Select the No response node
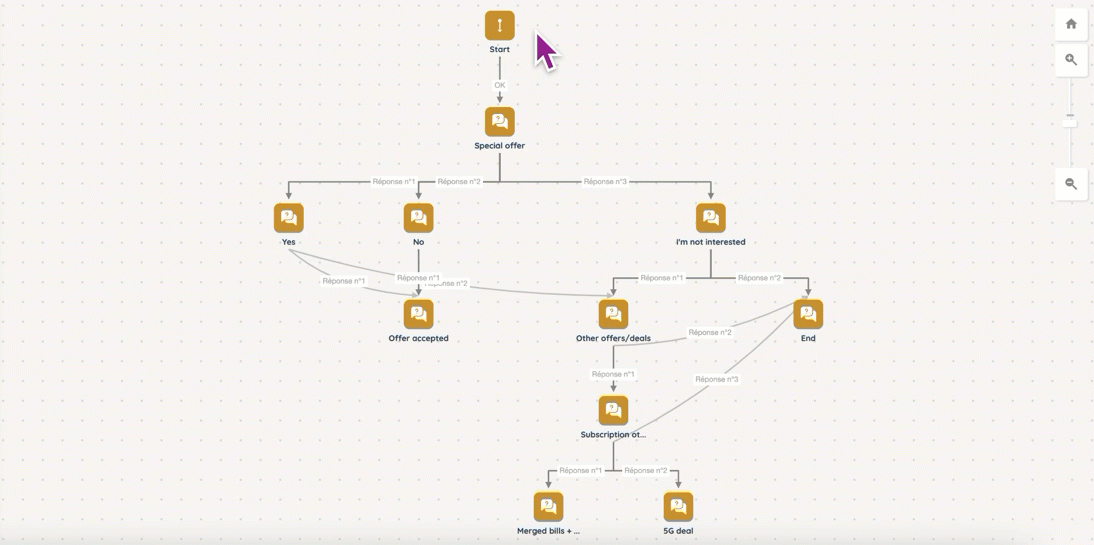The width and height of the screenshot is (1094, 545). click(x=418, y=218)
